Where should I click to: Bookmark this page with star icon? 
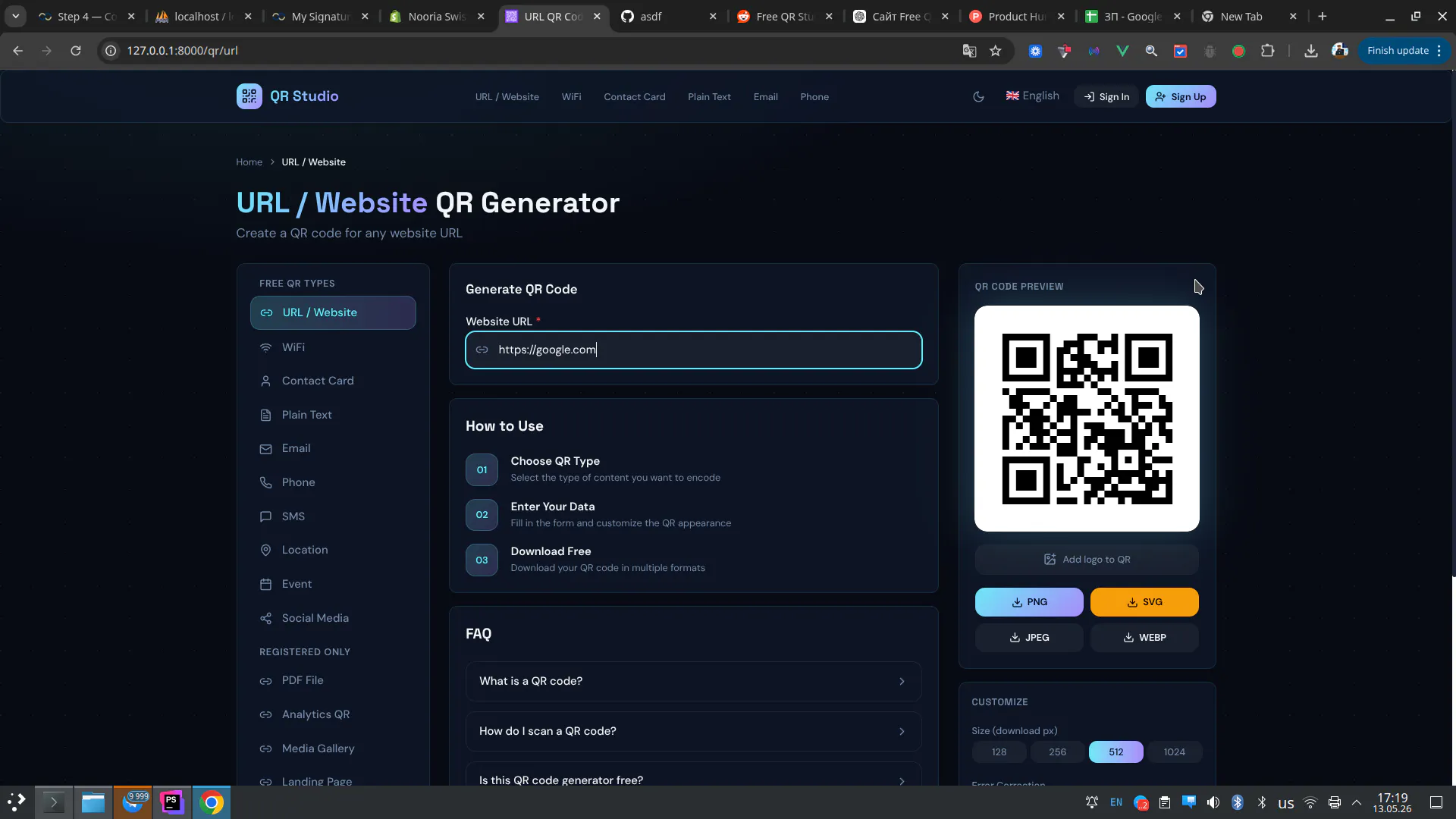tap(996, 51)
